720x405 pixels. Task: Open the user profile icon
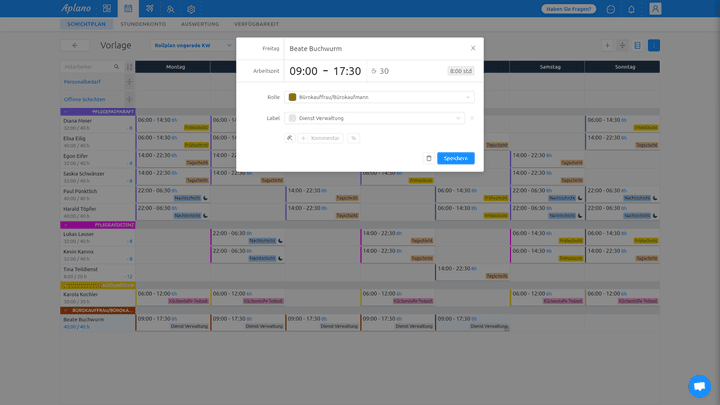point(655,9)
